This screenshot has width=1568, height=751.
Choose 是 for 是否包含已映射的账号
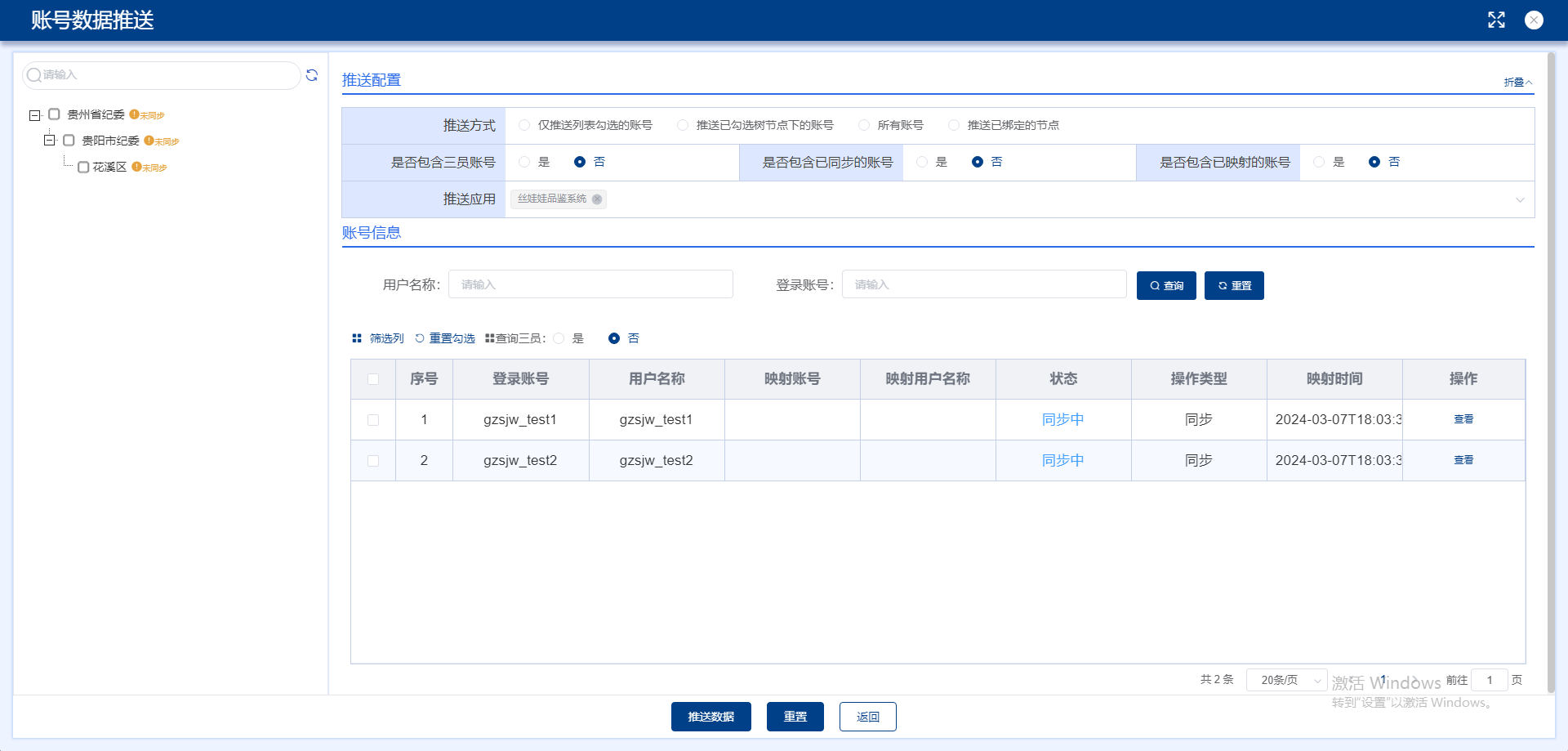(1319, 162)
